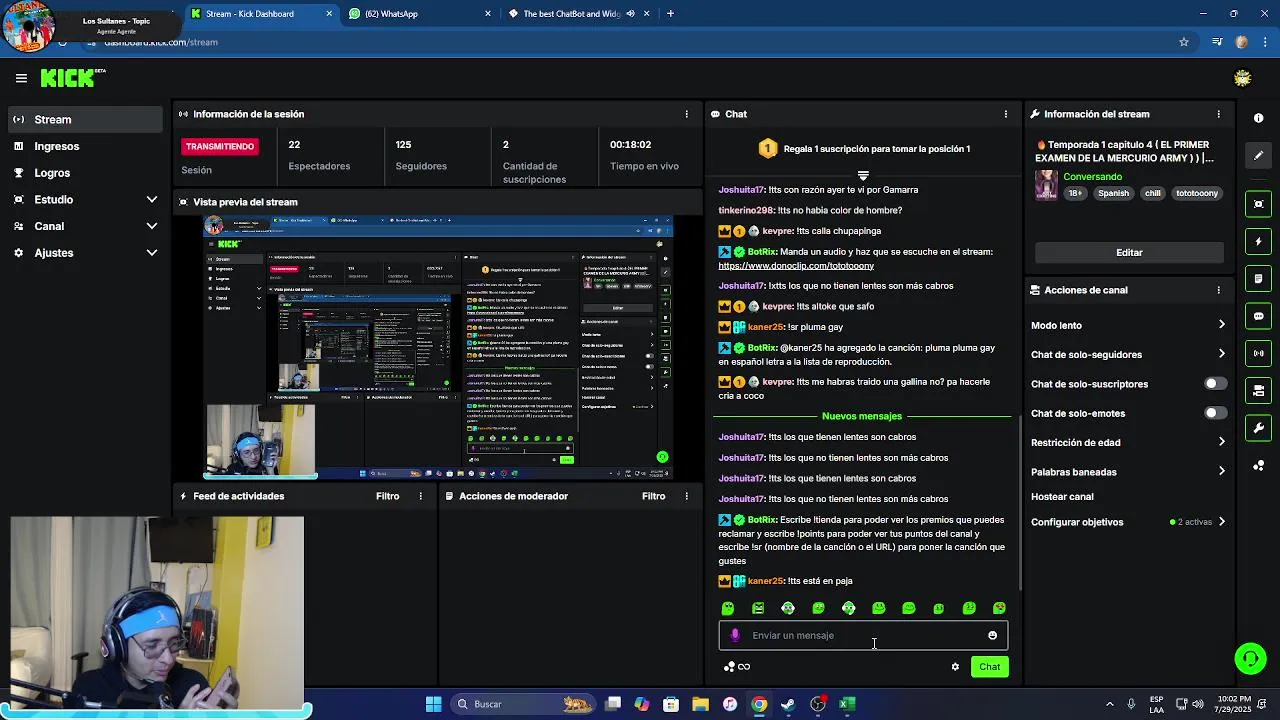The height and width of the screenshot is (720, 1280).
Task: Open the user avatar menu at top right
Action: 1242,78
